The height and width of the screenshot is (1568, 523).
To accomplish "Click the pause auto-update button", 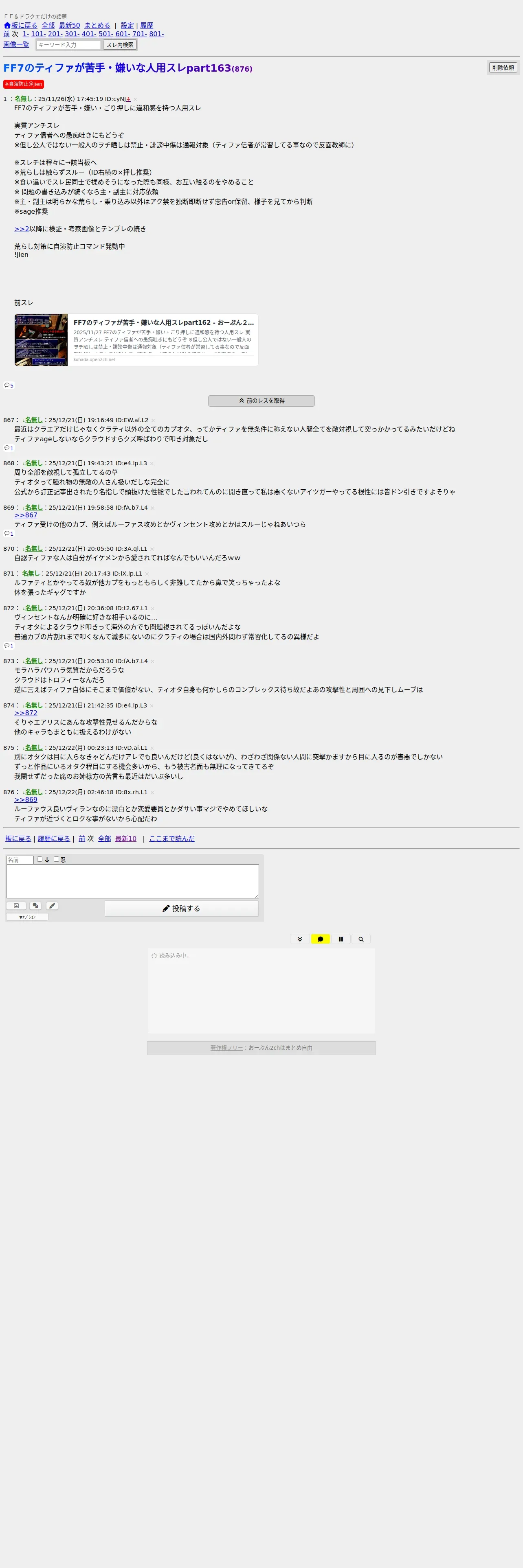I will [341, 939].
